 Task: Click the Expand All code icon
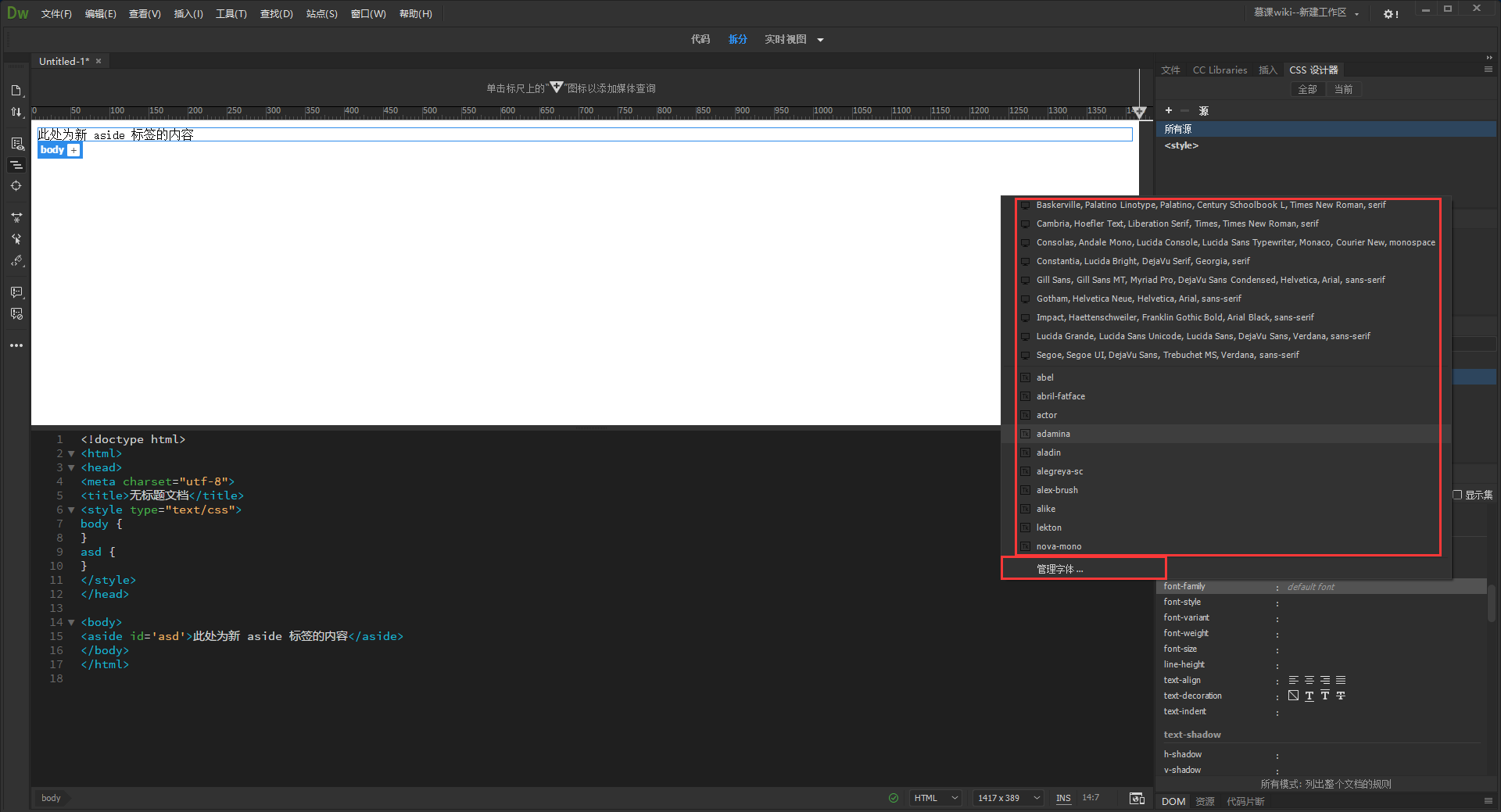[x=16, y=218]
